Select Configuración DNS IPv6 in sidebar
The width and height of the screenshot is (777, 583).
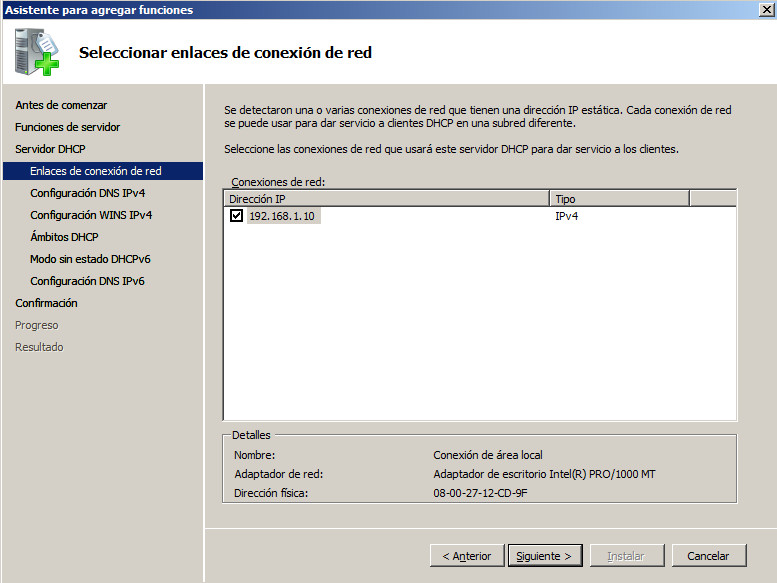click(87, 281)
